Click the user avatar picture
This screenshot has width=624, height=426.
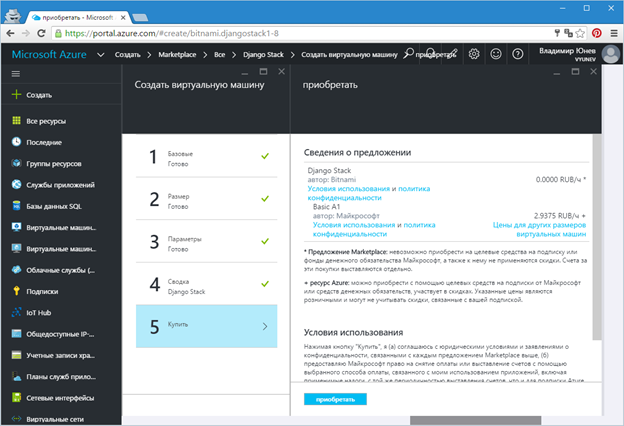coord(610,54)
